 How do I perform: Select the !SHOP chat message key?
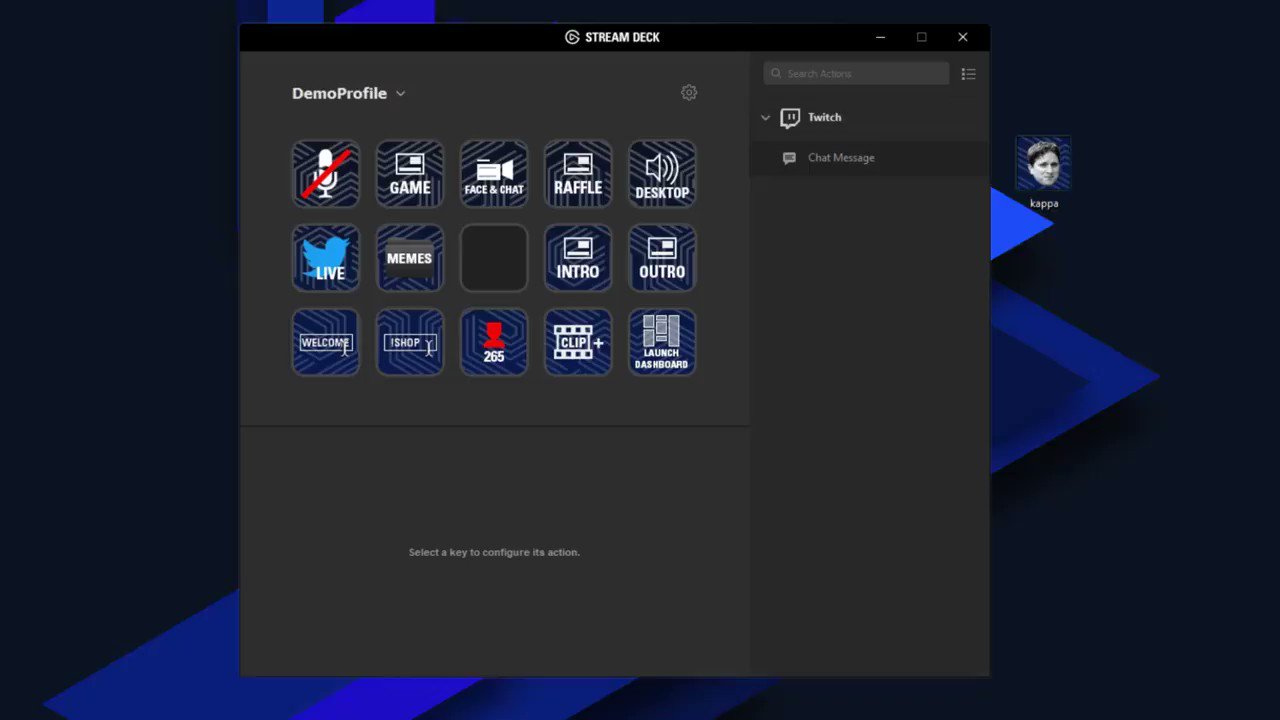410,342
